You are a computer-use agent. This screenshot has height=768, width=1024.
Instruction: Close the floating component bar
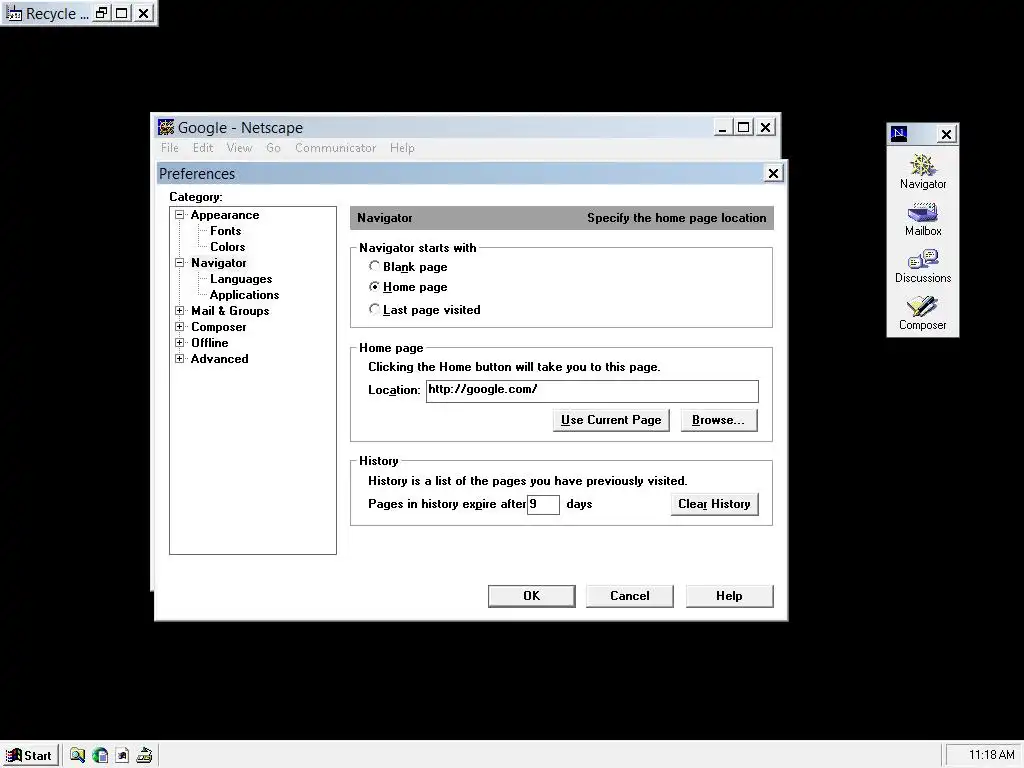click(x=946, y=135)
